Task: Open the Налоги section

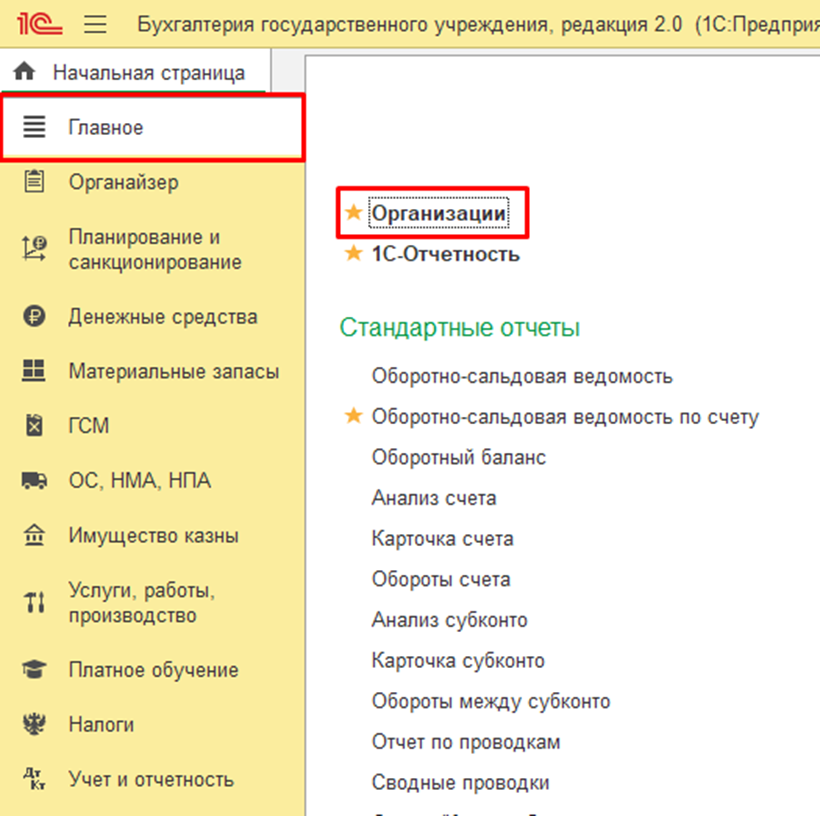Action: point(152,724)
